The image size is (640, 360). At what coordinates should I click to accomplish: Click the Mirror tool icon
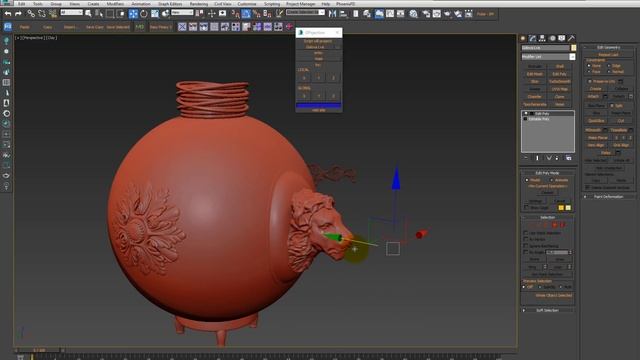(x=333, y=14)
